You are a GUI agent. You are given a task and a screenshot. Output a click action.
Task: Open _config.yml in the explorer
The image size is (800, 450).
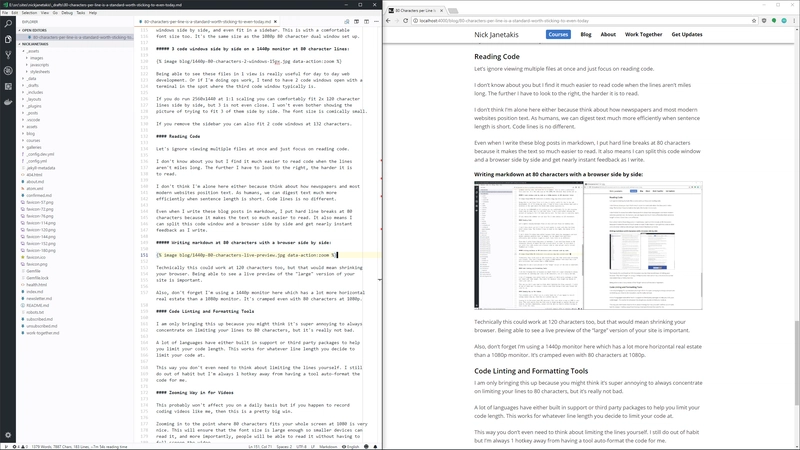click(37, 161)
